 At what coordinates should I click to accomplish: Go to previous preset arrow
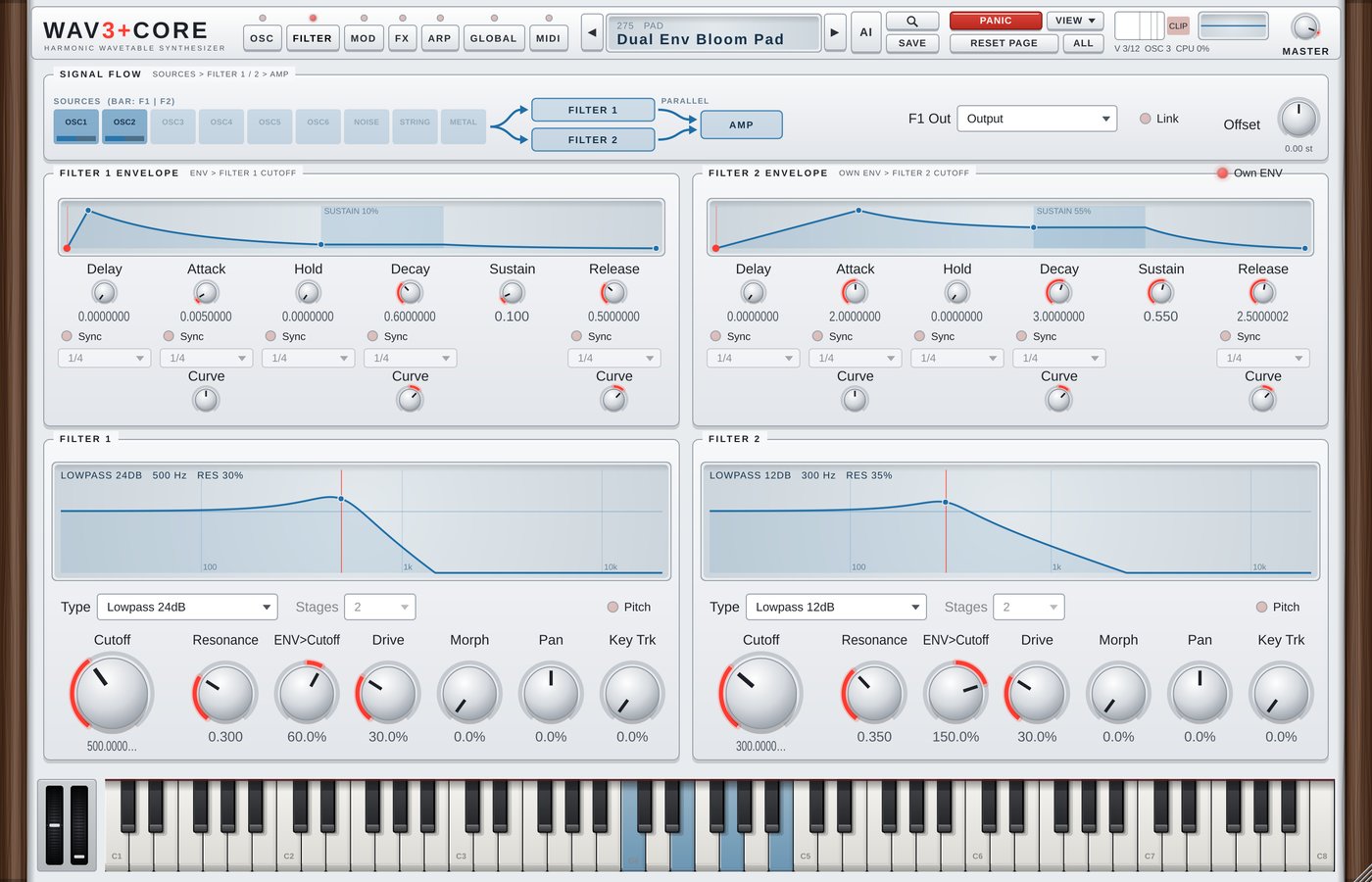pos(592,32)
